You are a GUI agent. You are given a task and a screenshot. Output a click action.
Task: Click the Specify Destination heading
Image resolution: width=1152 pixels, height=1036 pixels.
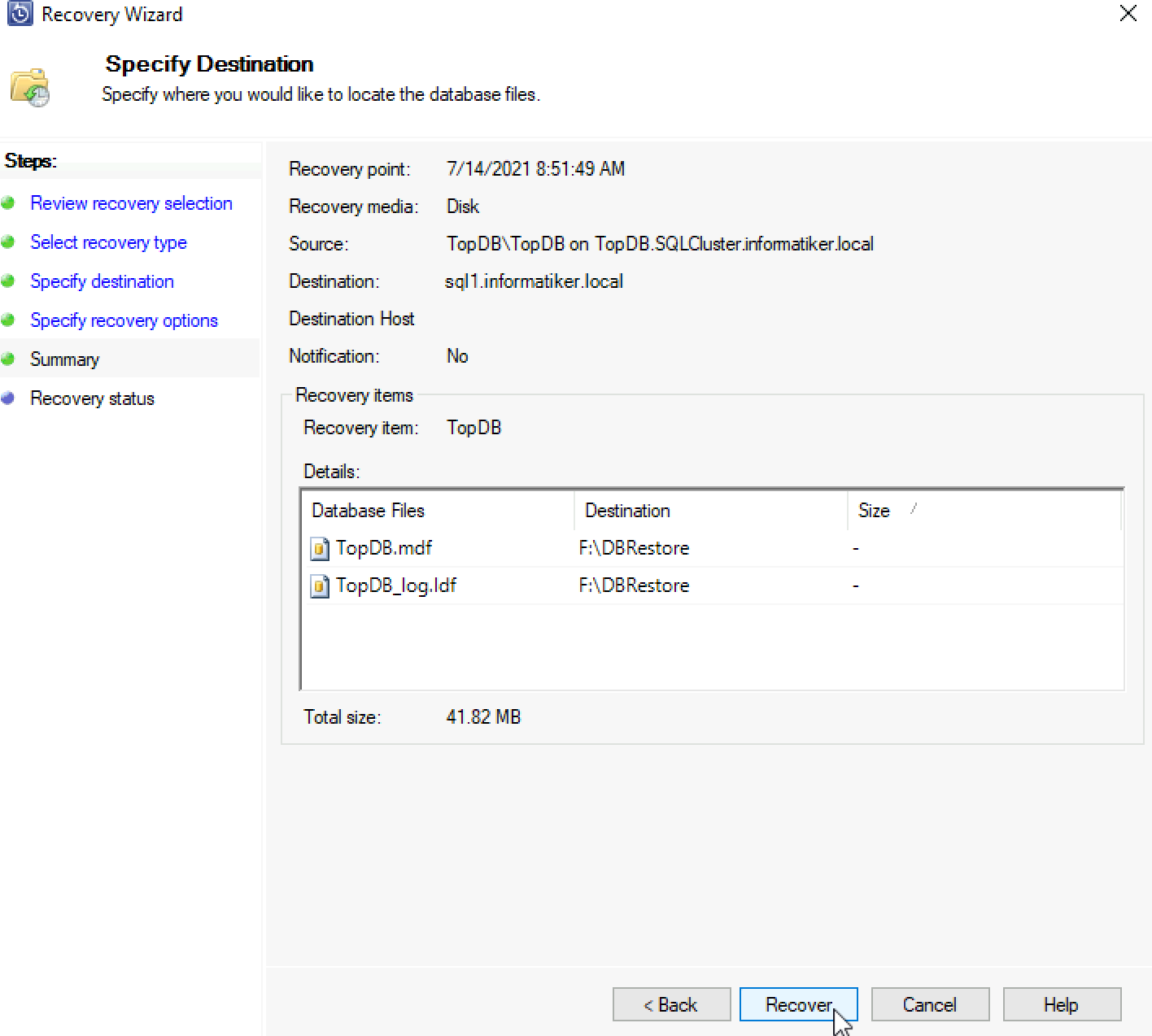tap(209, 64)
